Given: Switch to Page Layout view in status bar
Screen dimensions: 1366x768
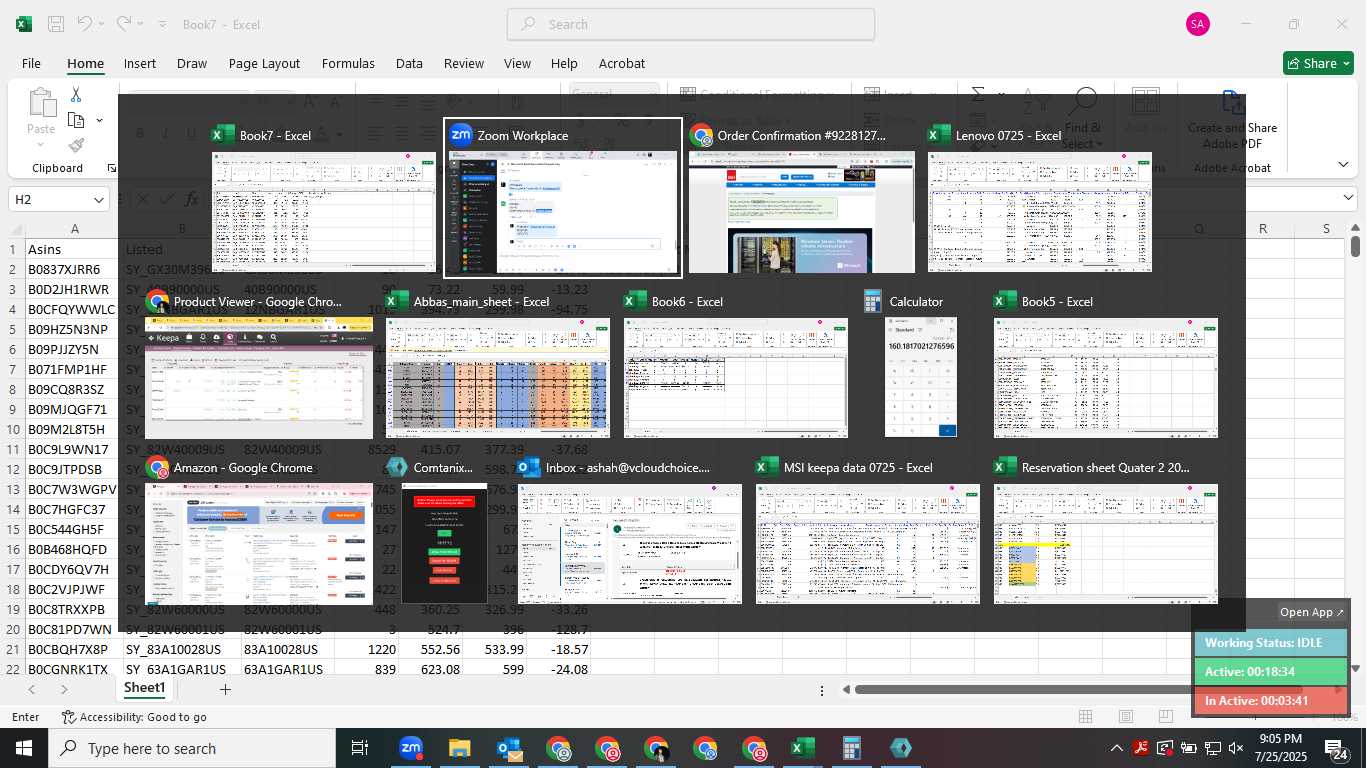Looking at the screenshot, I should [x=1126, y=717].
